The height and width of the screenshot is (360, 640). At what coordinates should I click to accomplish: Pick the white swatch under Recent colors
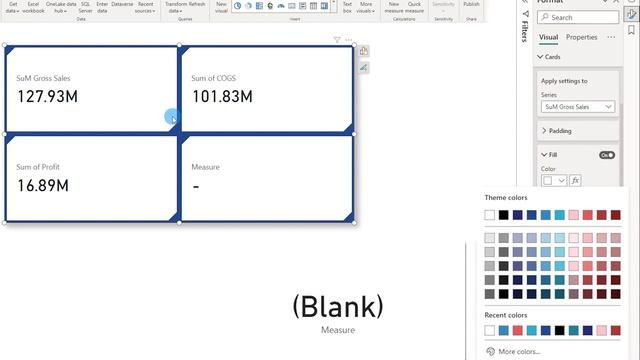489,330
